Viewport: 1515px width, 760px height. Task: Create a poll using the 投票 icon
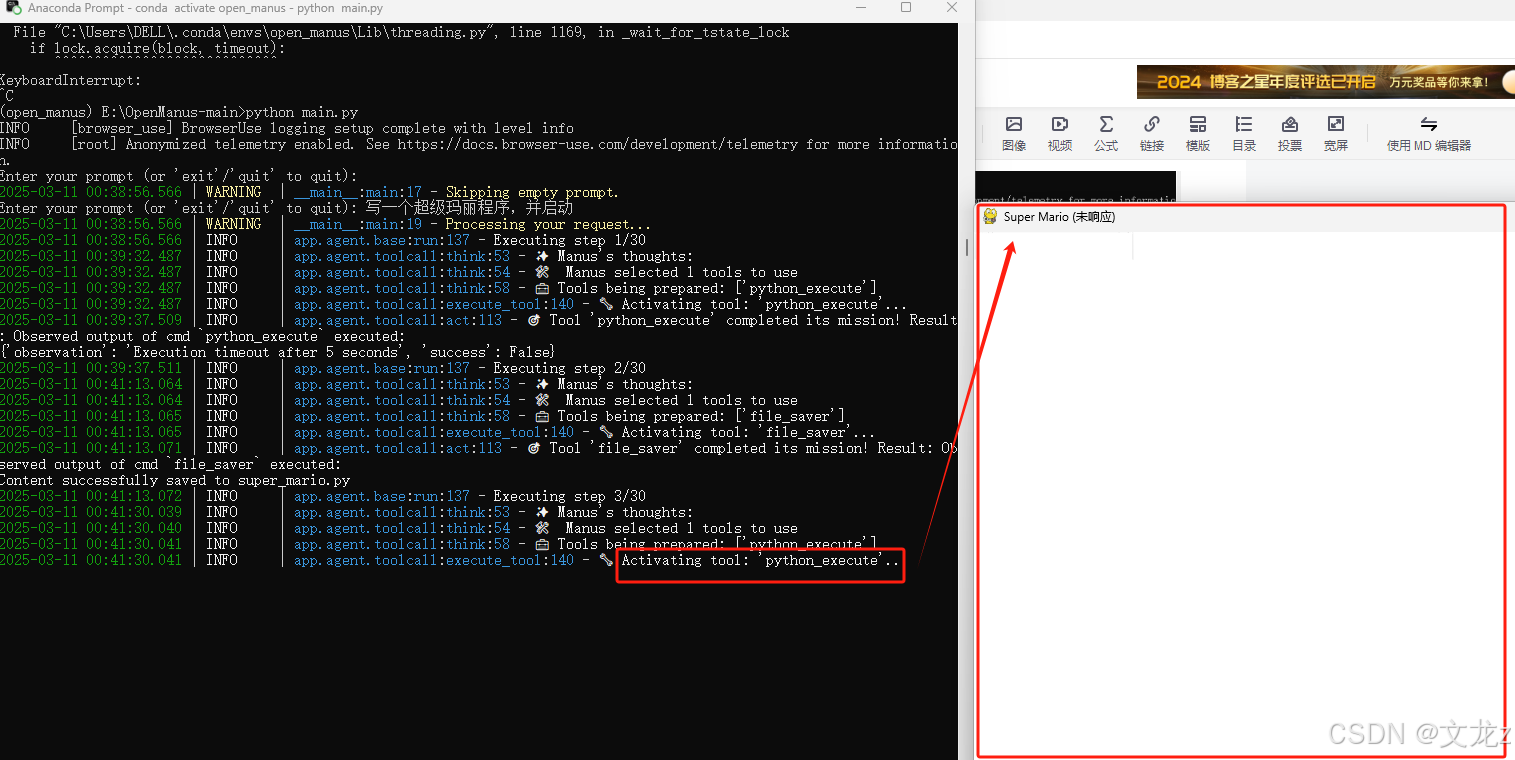pos(1289,131)
